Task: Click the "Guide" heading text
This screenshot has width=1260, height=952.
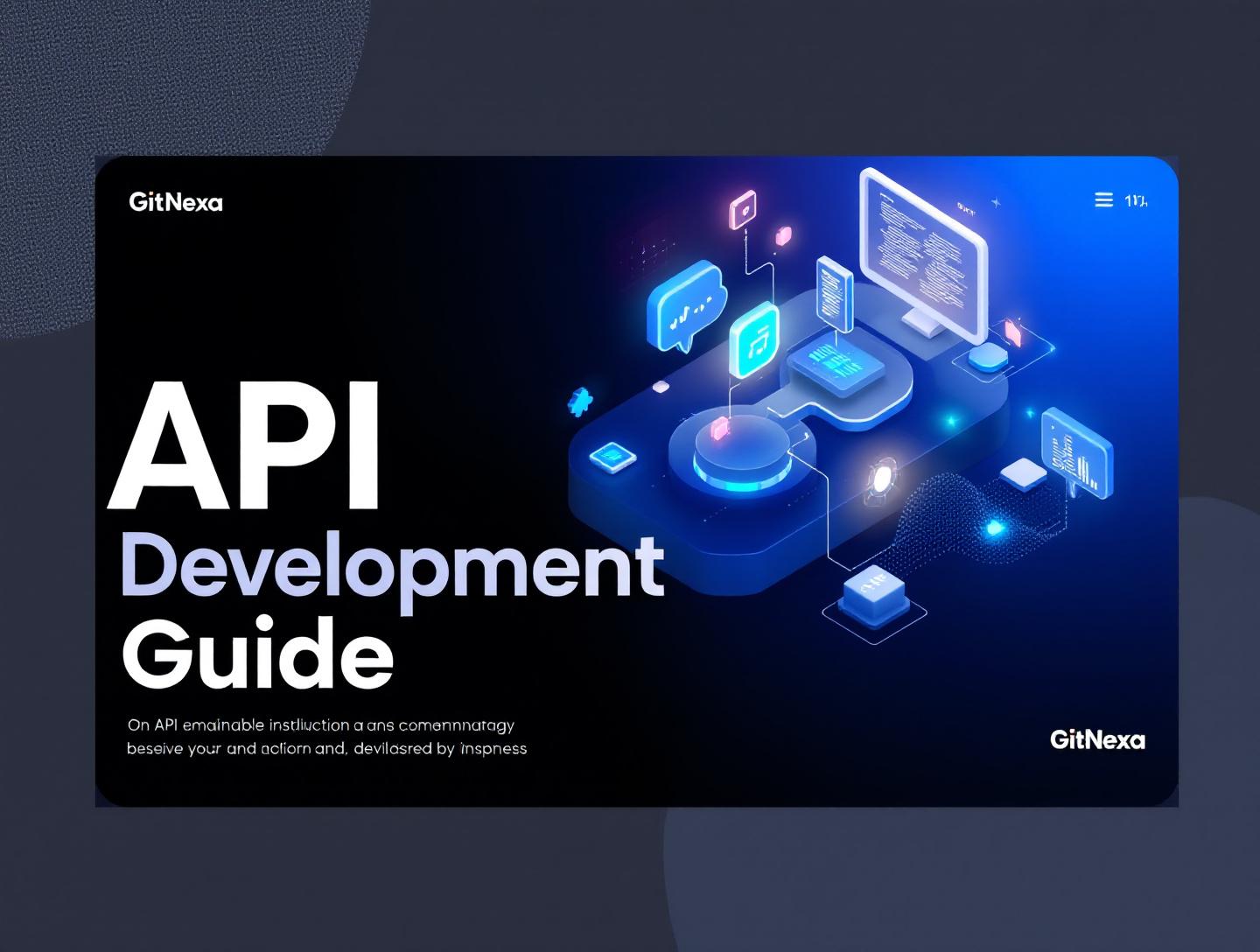Action: [x=257, y=654]
